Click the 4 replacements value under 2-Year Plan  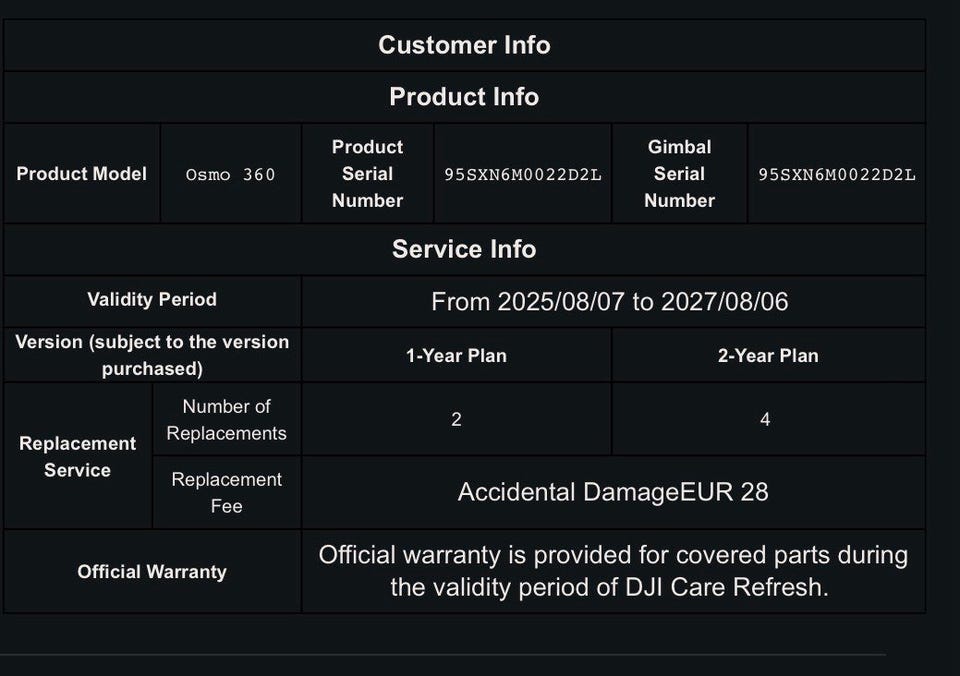tap(765, 420)
